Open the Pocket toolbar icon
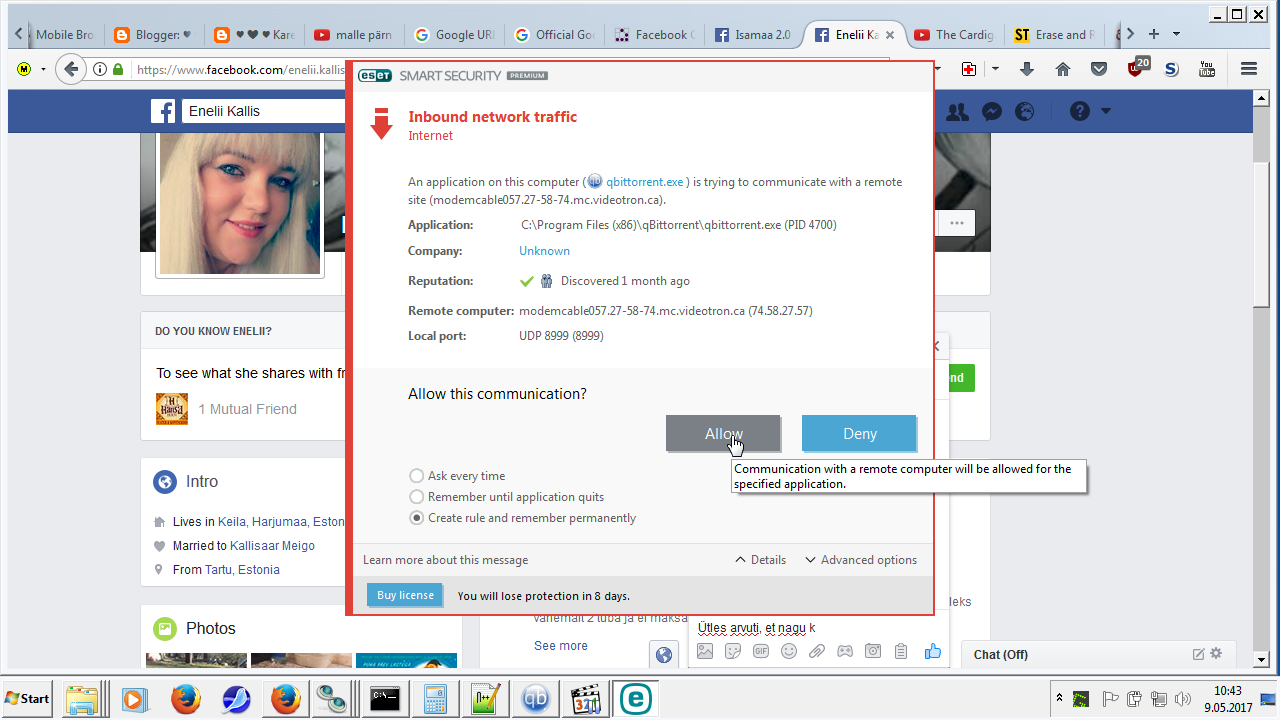Image resolution: width=1280 pixels, height=720 pixels. point(1099,69)
